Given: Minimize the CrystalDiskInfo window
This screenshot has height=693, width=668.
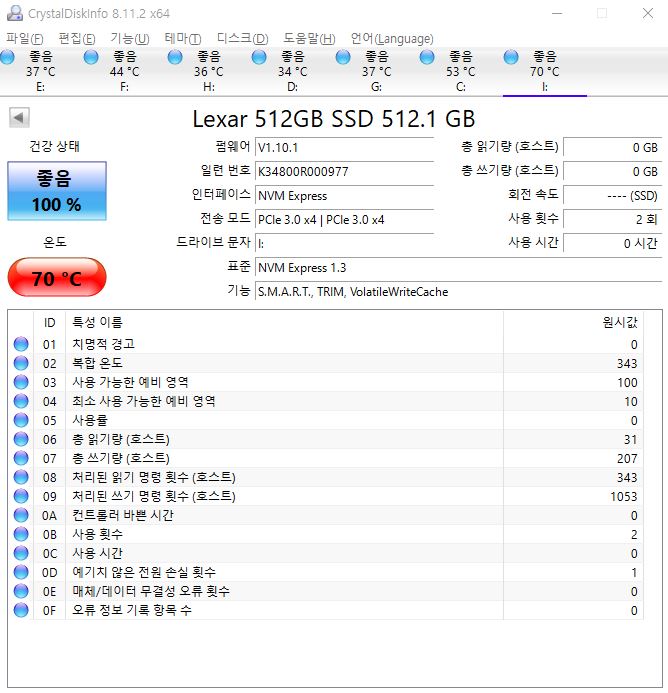Looking at the screenshot, I should [x=557, y=13].
